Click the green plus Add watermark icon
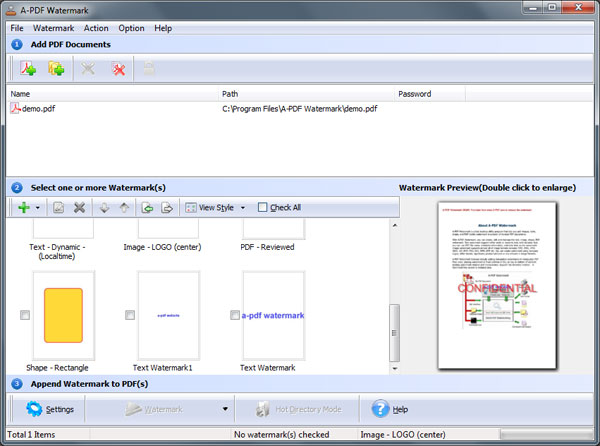 click(x=24, y=208)
